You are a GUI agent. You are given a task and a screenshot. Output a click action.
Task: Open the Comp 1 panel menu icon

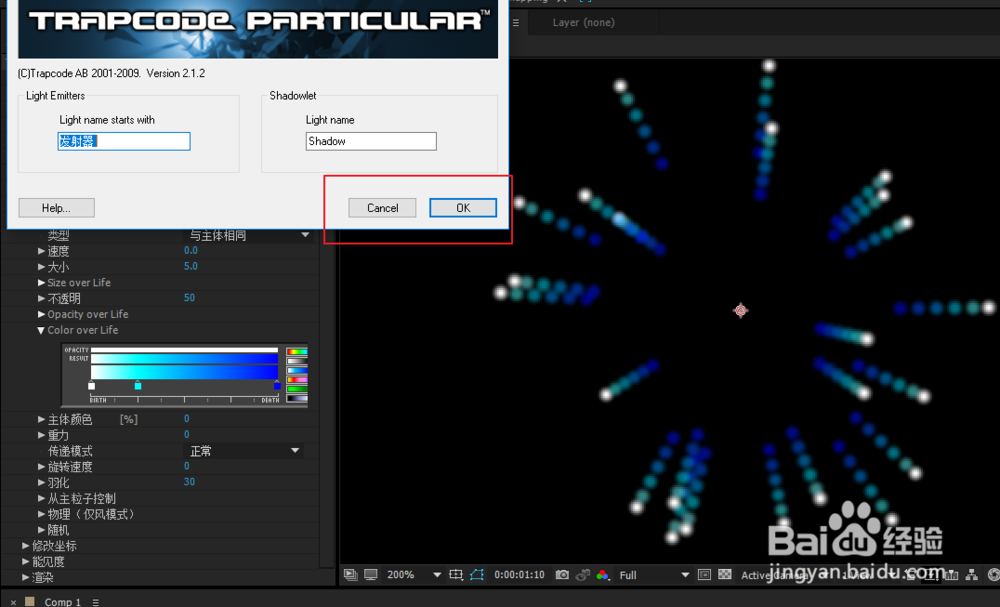pyautogui.click(x=95, y=602)
